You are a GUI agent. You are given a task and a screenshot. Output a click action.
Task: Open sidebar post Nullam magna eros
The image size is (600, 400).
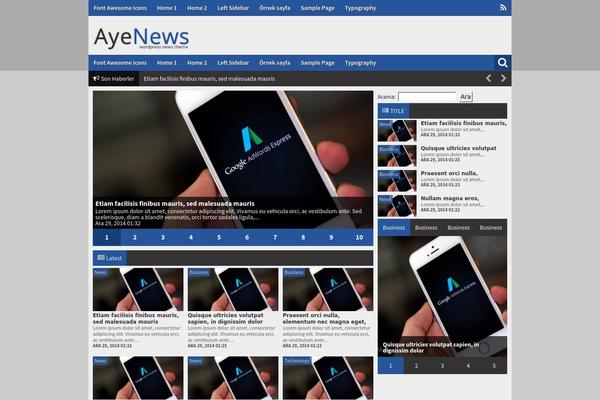click(x=450, y=198)
